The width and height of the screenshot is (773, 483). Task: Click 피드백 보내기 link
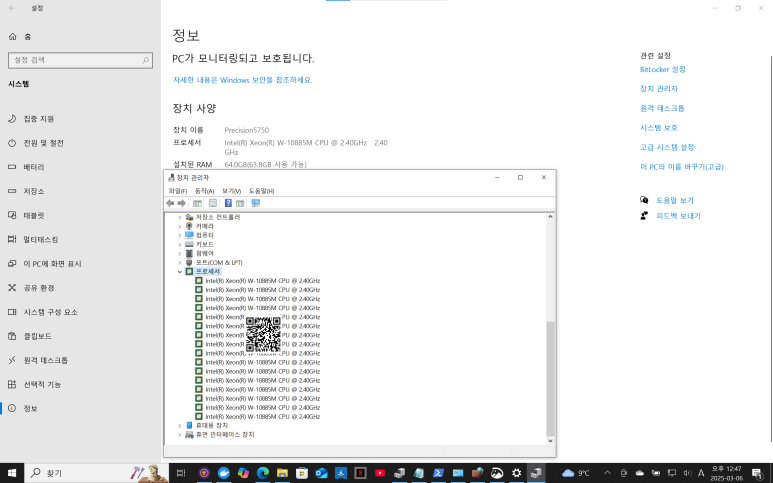[x=678, y=215]
